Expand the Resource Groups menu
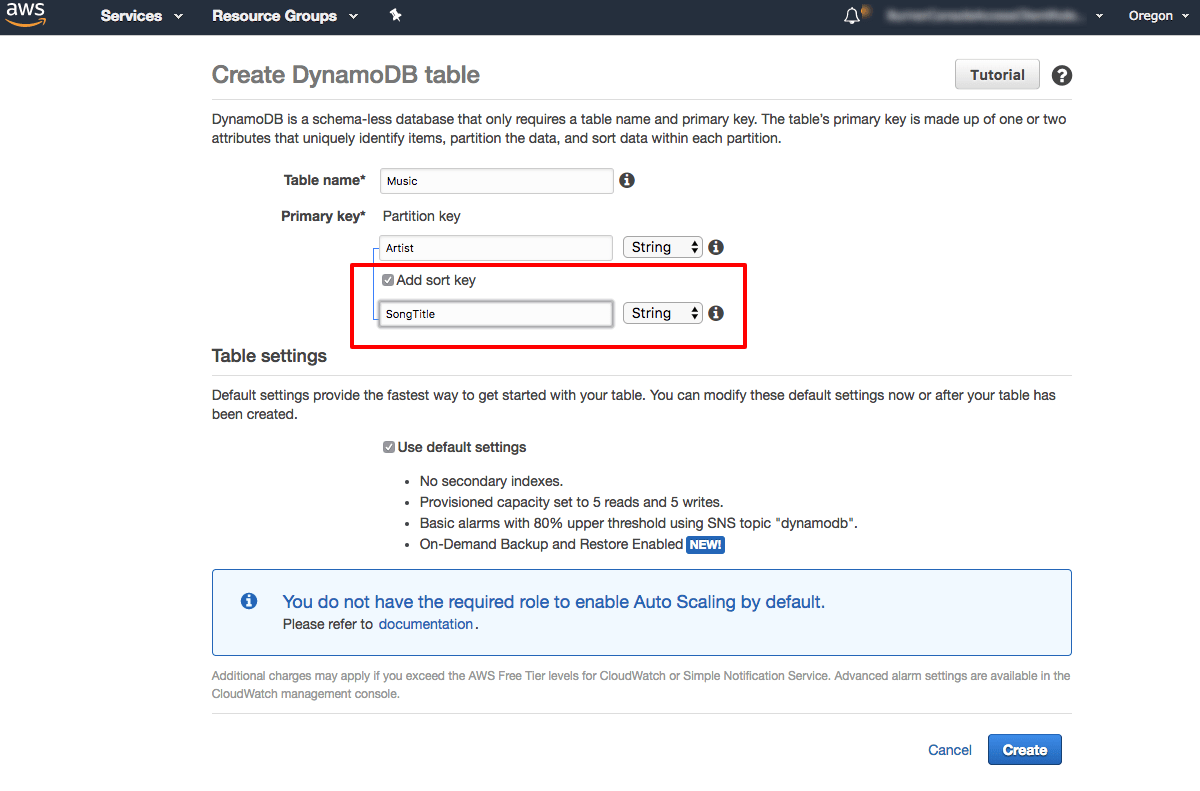The width and height of the screenshot is (1200, 791). click(x=285, y=16)
